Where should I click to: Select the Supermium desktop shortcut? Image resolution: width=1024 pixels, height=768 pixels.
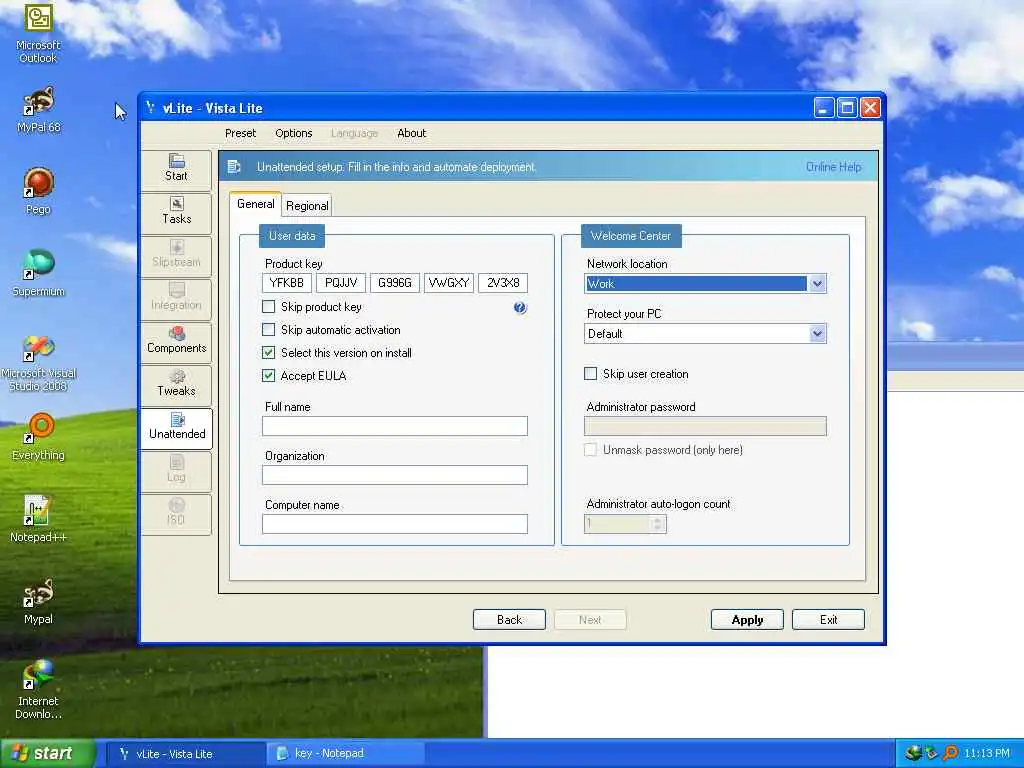coord(38,274)
